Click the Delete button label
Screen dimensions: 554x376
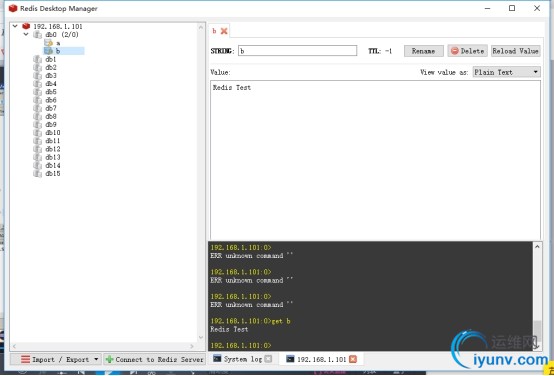472,51
